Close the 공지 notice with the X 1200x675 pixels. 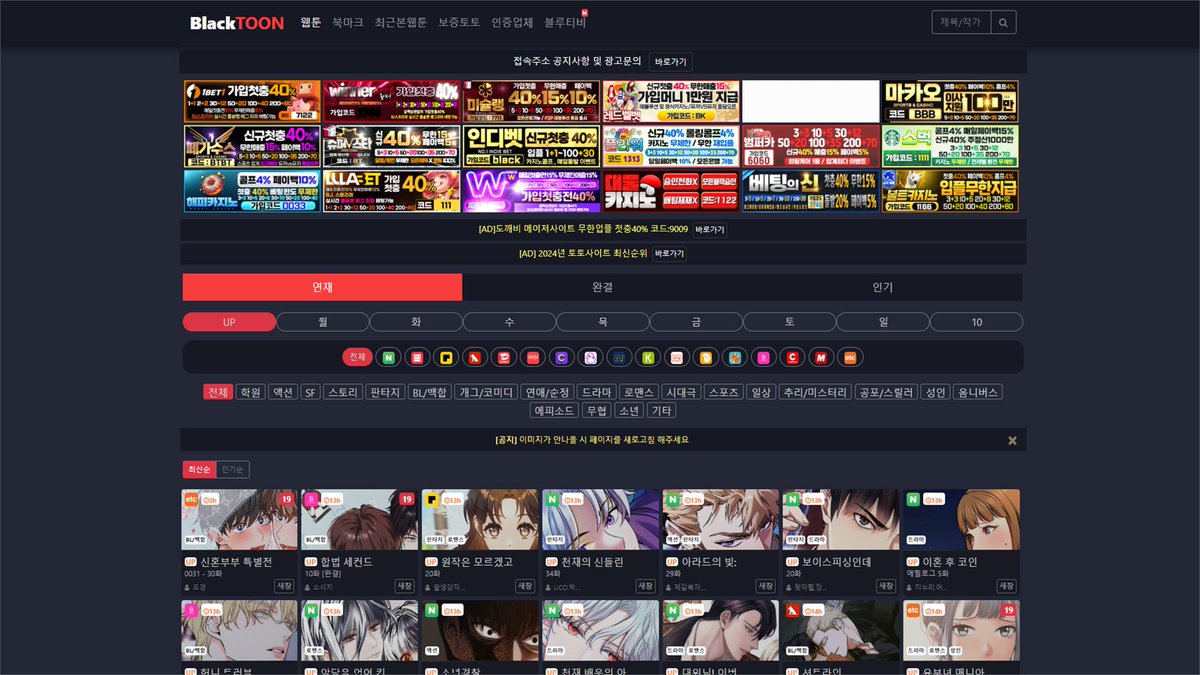tap(1012, 440)
